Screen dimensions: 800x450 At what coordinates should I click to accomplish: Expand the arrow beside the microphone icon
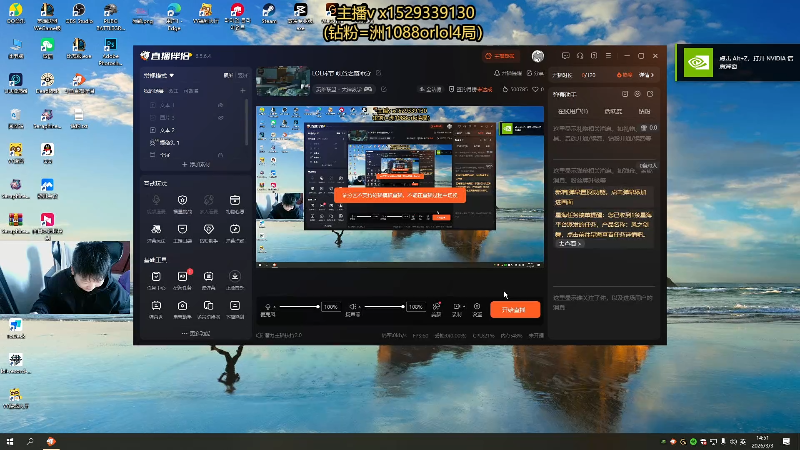[274, 307]
